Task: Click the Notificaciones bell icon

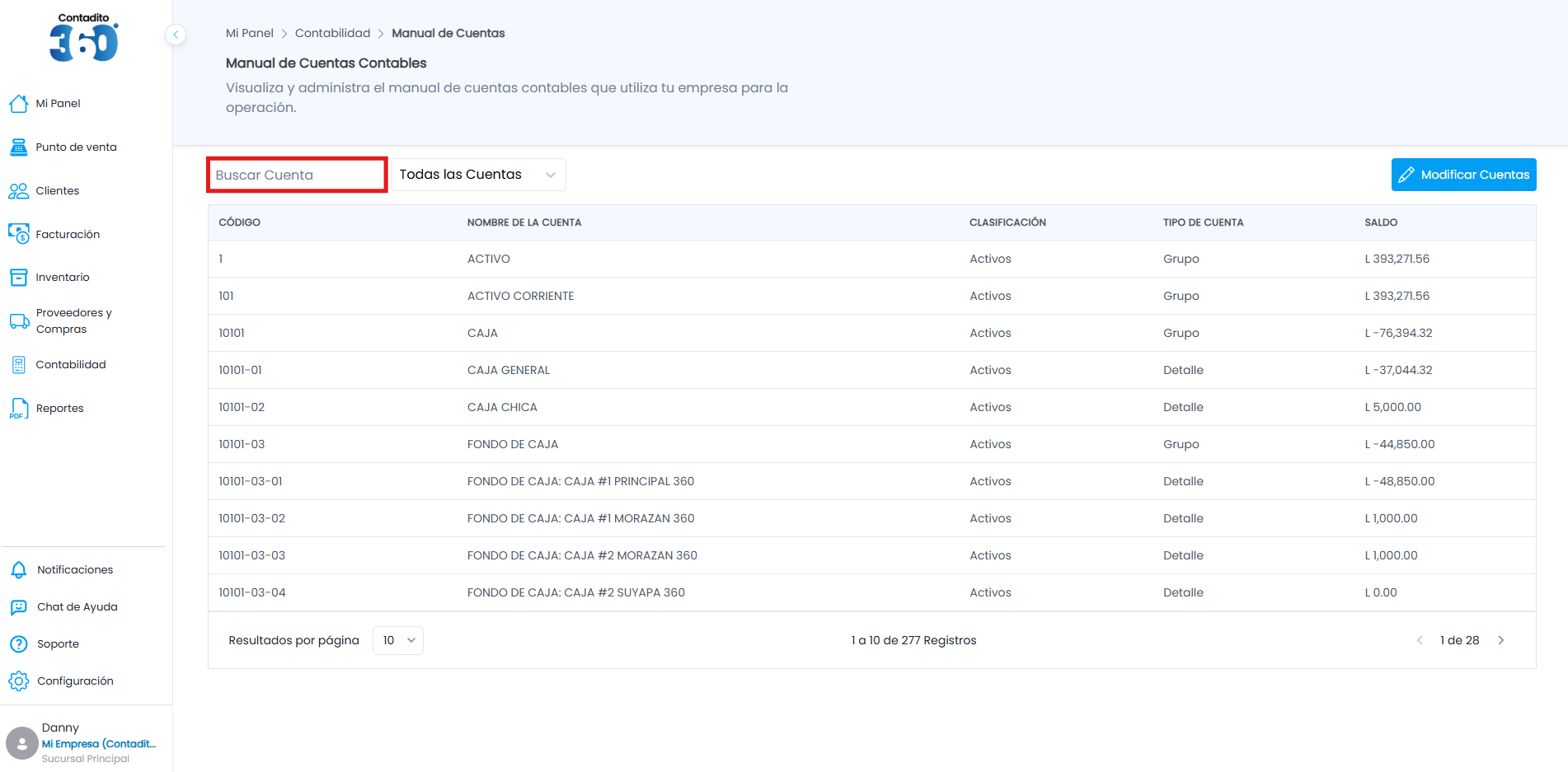Action: coord(19,570)
